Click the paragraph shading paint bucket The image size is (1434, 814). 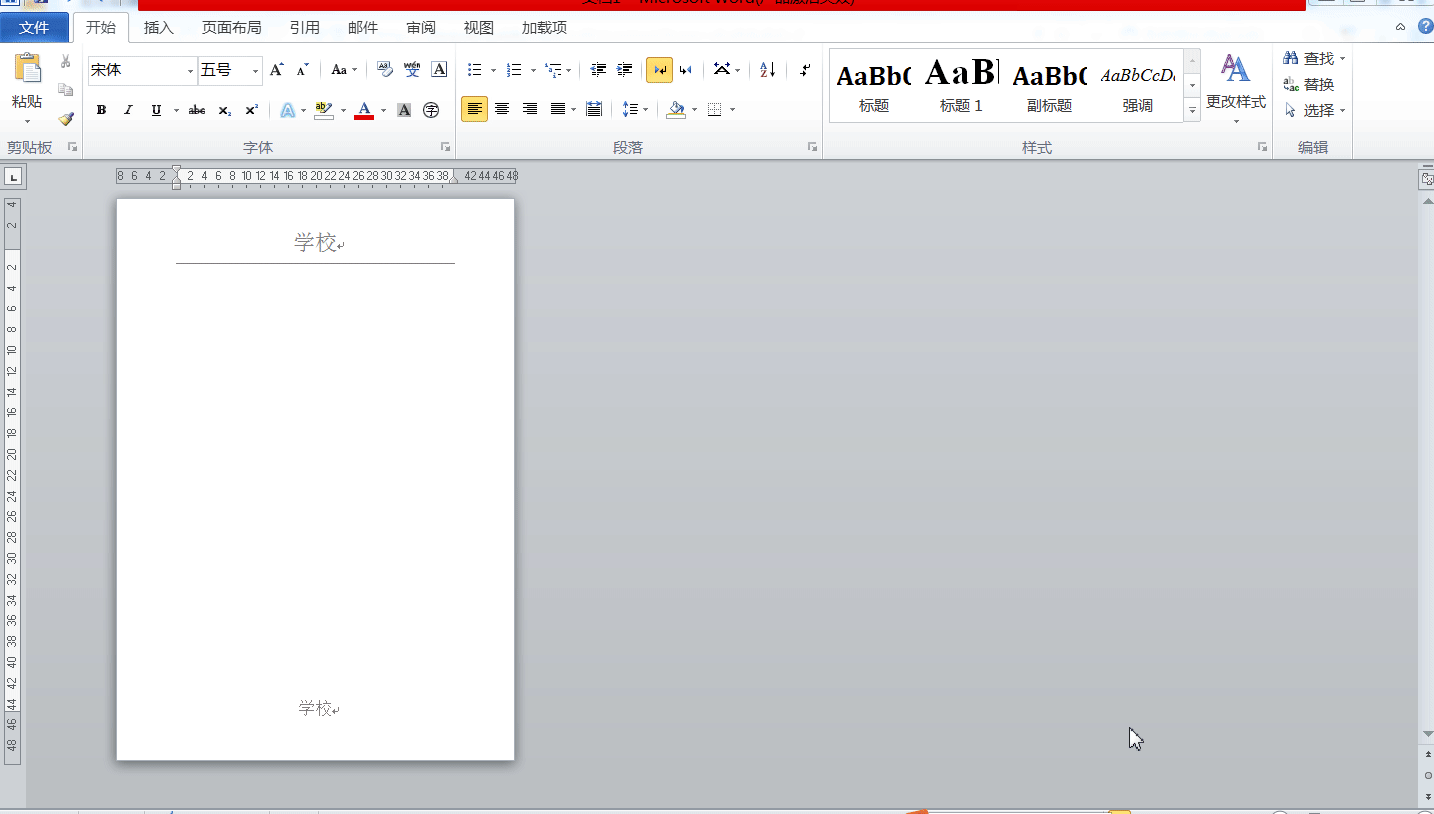(676, 110)
